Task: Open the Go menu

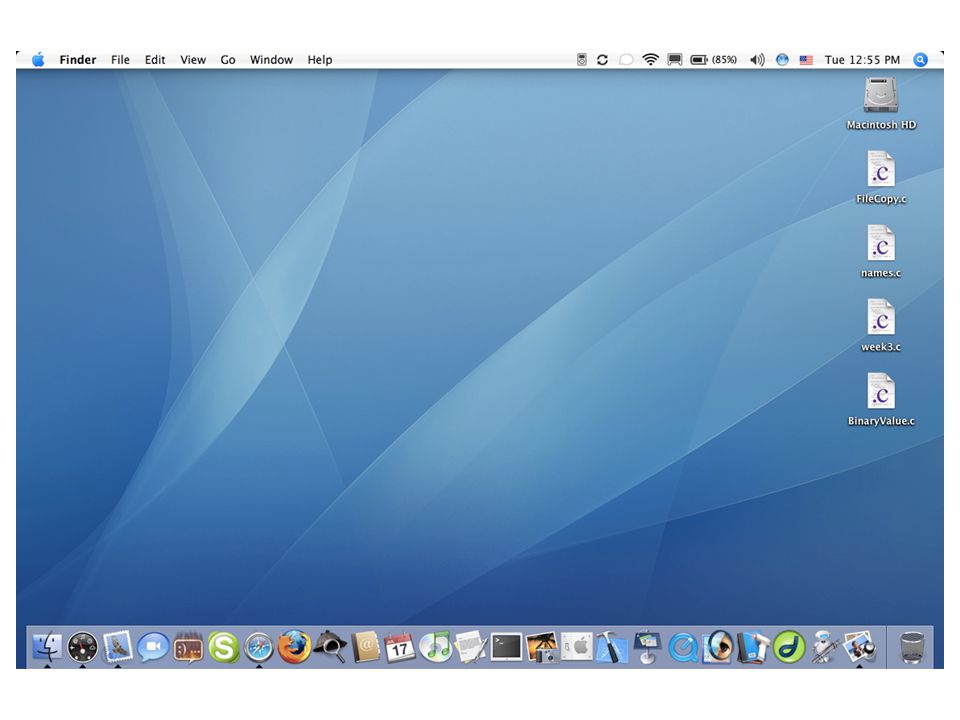Action: (228, 59)
